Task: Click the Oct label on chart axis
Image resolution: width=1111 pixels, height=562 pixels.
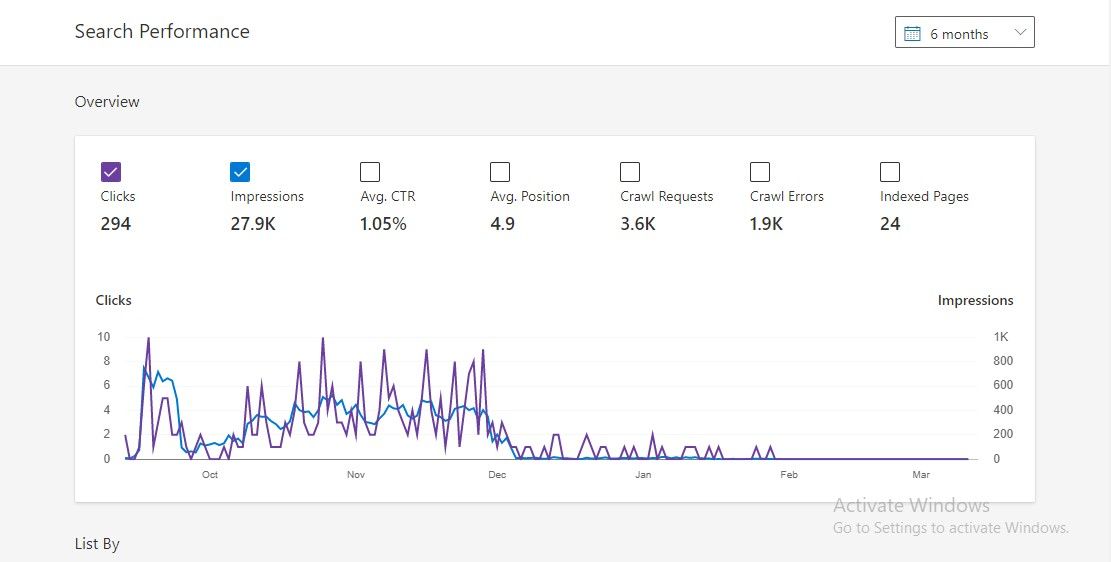Action: click(x=210, y=475)
